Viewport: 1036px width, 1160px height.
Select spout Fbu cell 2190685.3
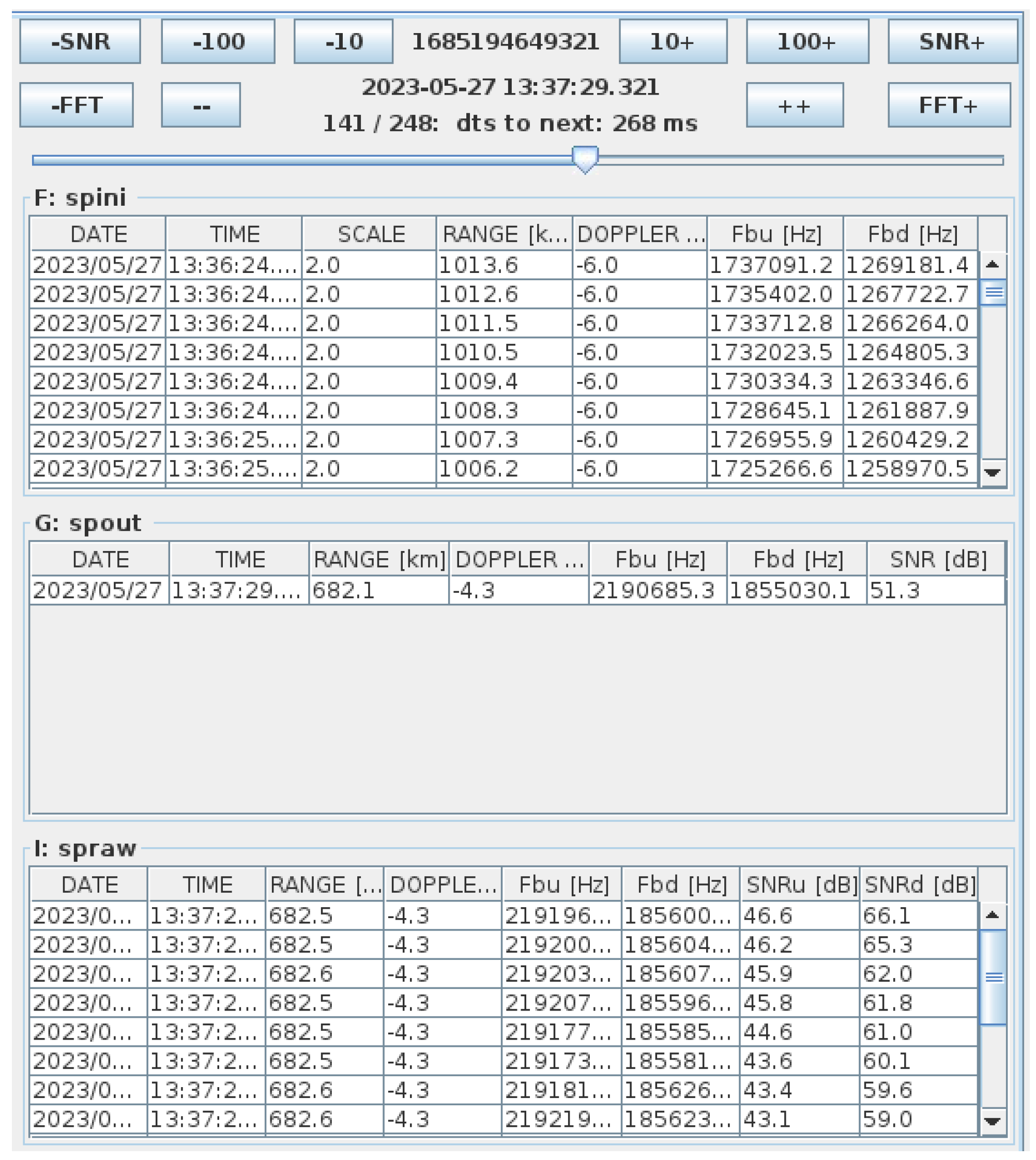point(658,590)
